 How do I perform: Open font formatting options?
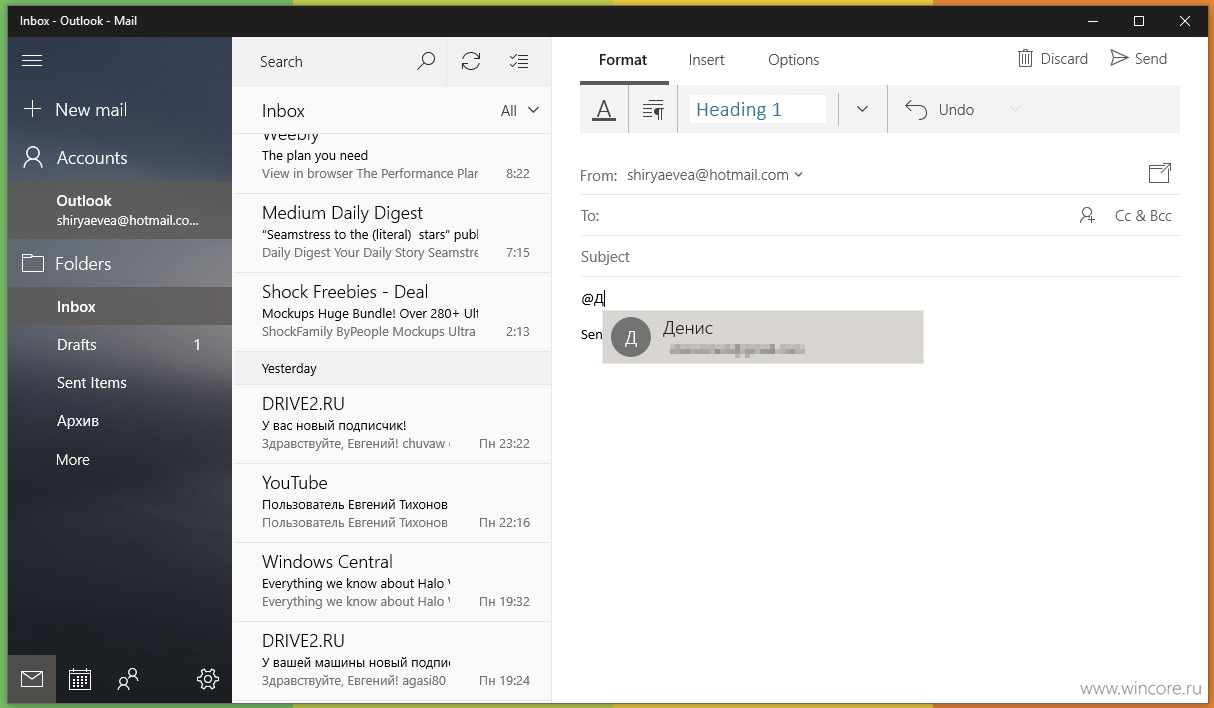[604, 110]
